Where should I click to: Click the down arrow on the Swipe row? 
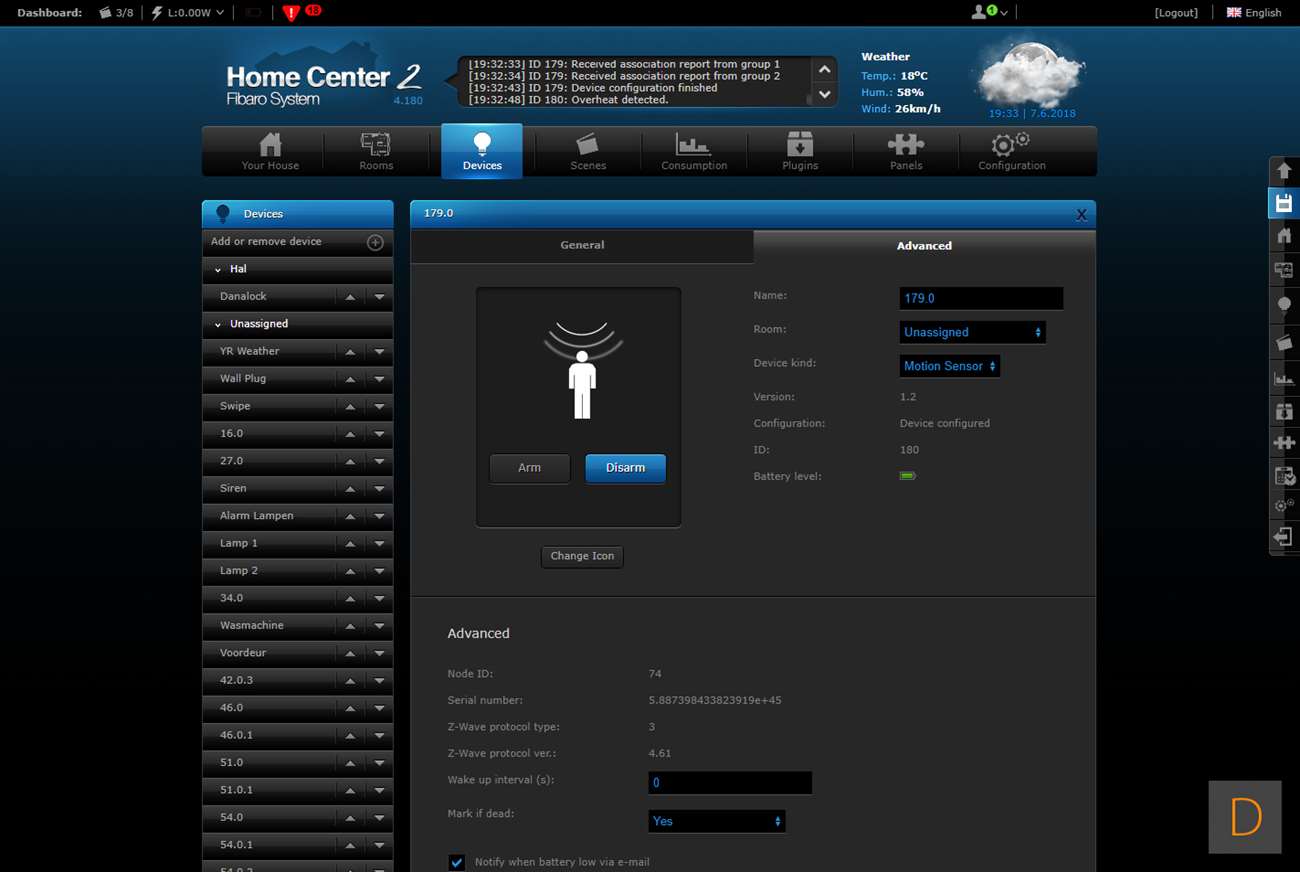pos(379,407)
